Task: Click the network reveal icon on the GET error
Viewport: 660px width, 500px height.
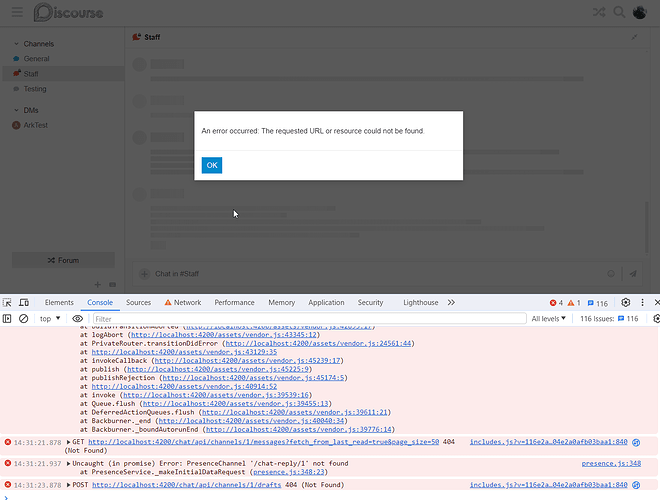Action: point(636,442)
